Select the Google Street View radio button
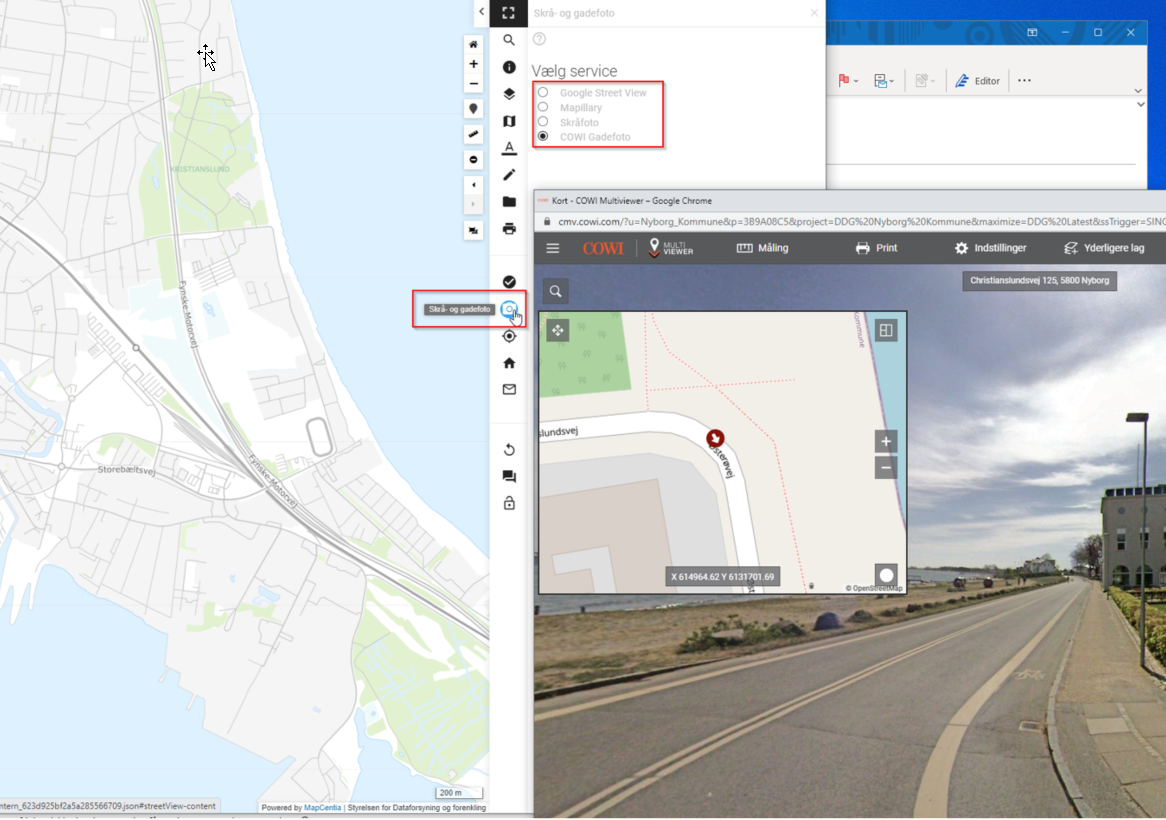This screenshot has width=1166, height=820. (x=543, y=92)
